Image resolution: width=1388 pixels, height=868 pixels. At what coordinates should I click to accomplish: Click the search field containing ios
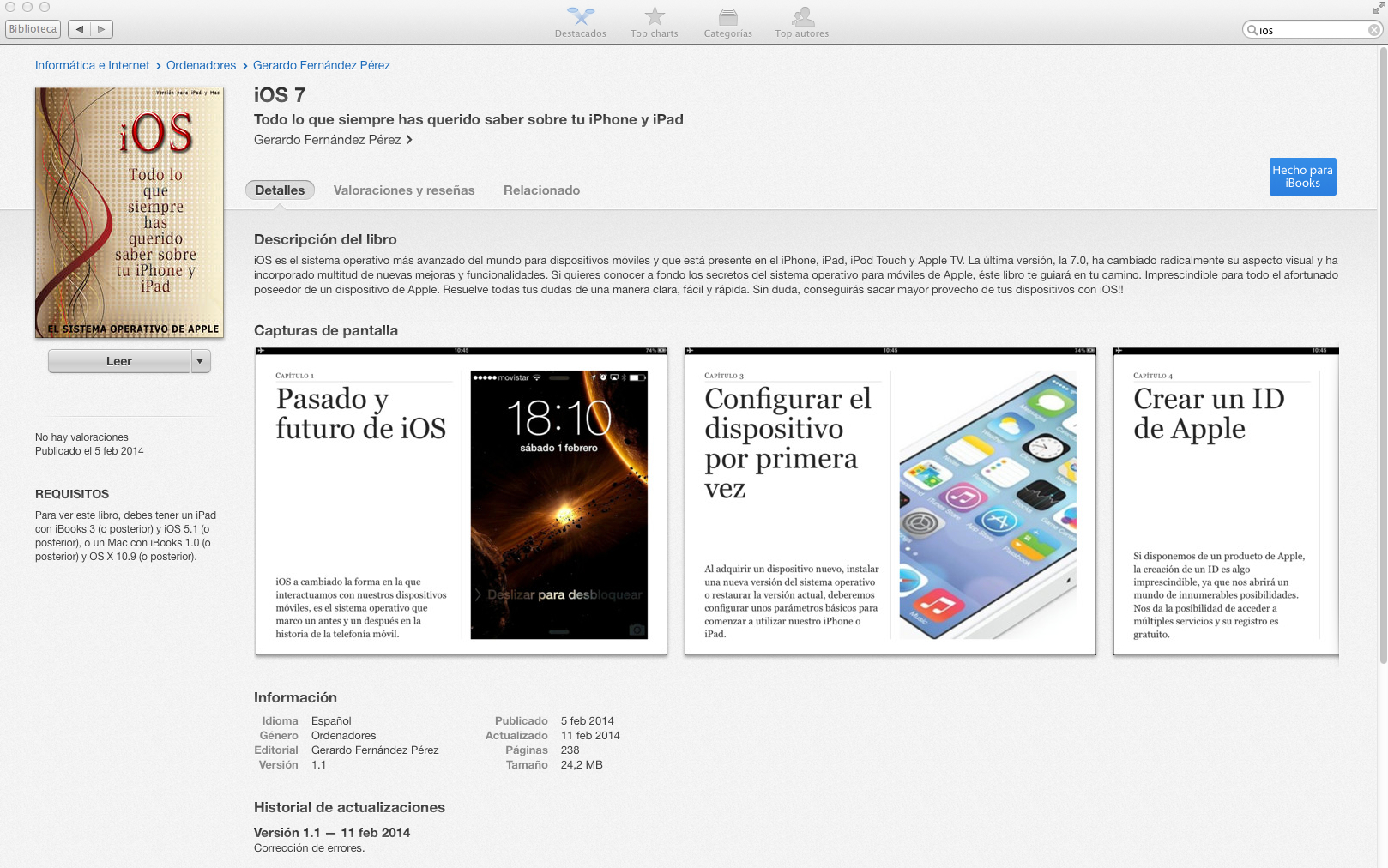click(x=1312, y=30)
